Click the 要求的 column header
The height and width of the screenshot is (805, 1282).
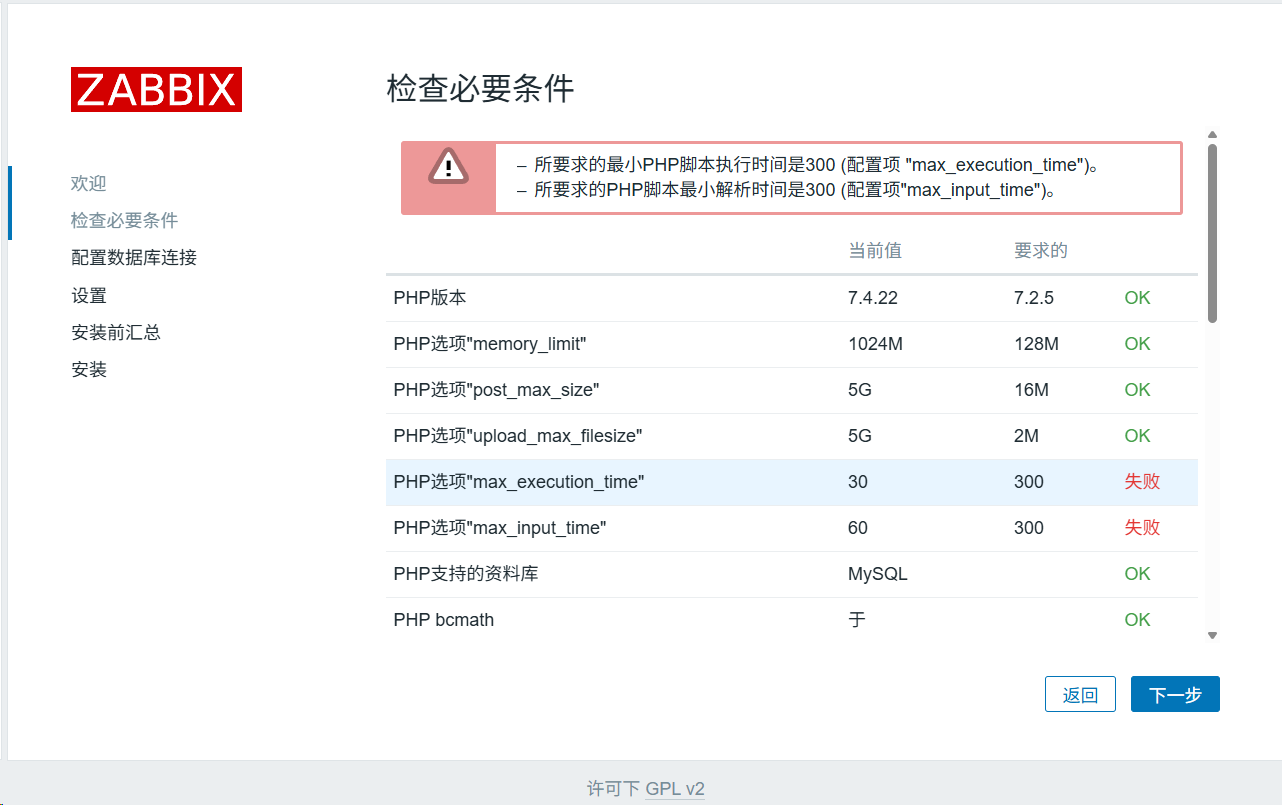coord(1041,250)
